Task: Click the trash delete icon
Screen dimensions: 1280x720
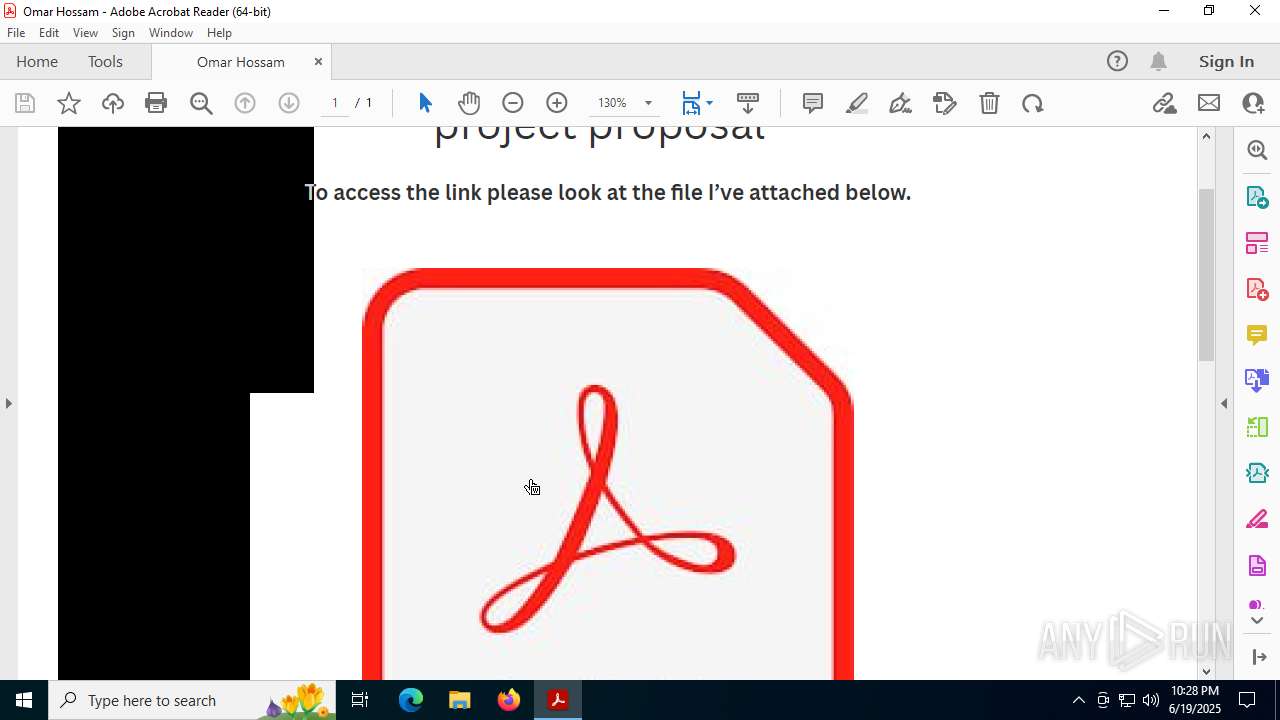Action: click(x=989, y=103)
